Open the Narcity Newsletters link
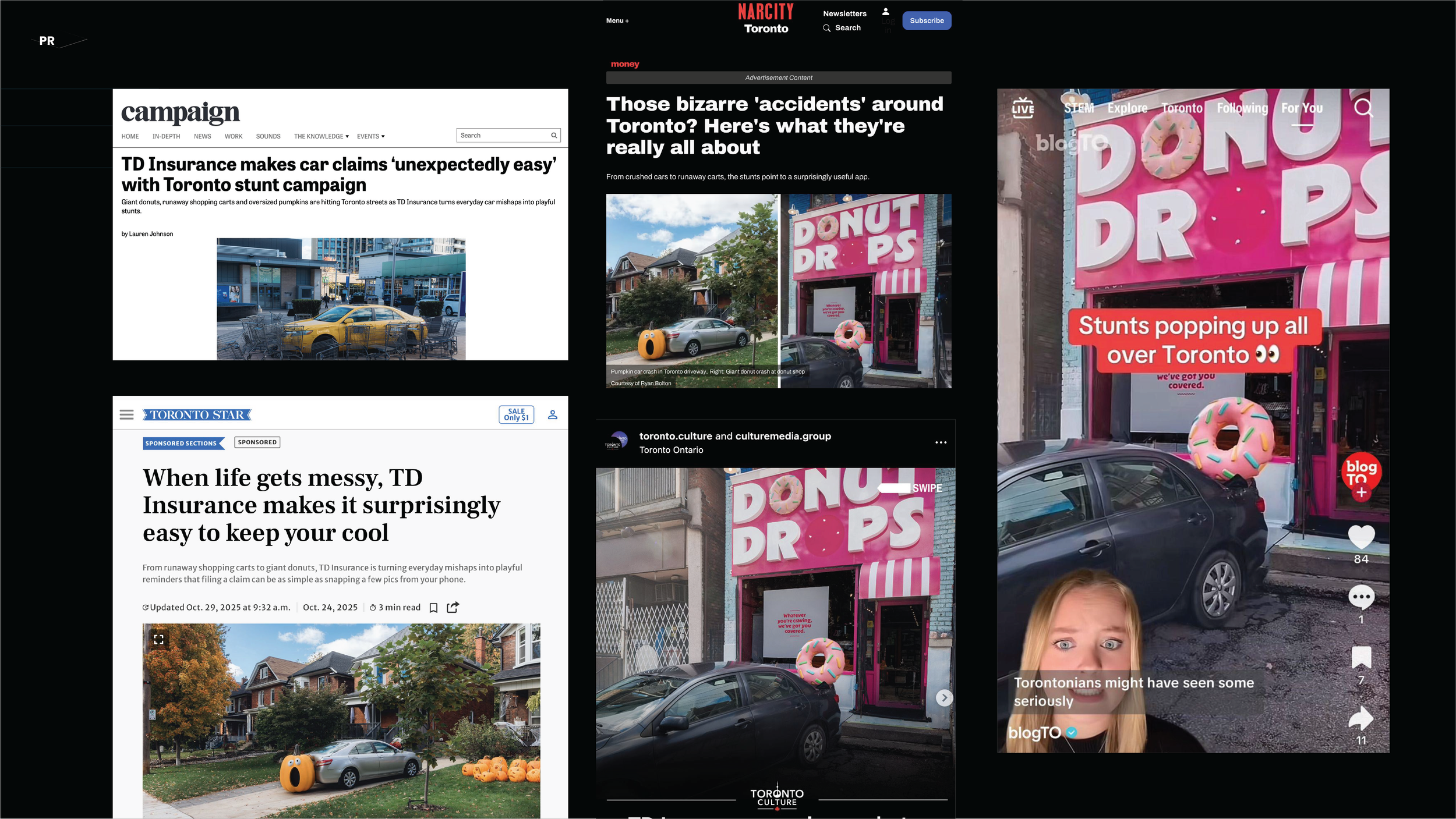The width and height of the screenshot is (1456, 819). tap(844, 13)
